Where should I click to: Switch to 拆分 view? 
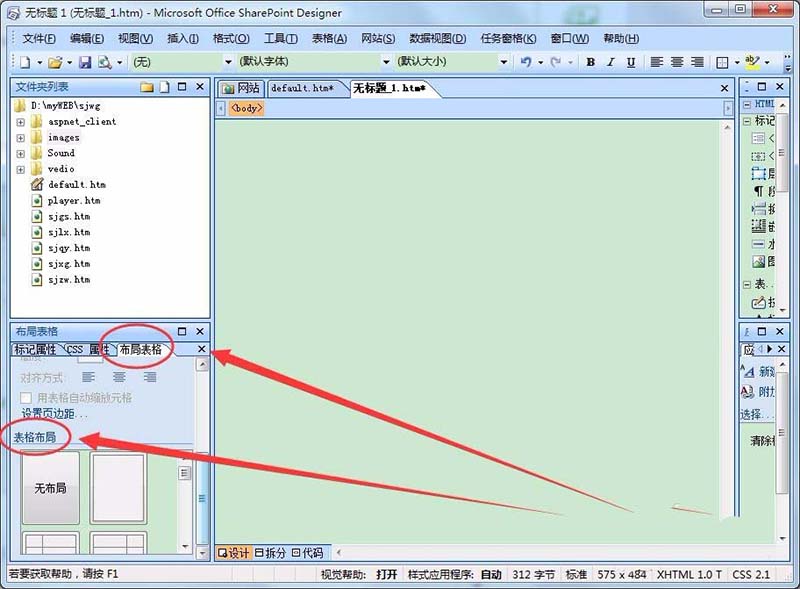270,553
